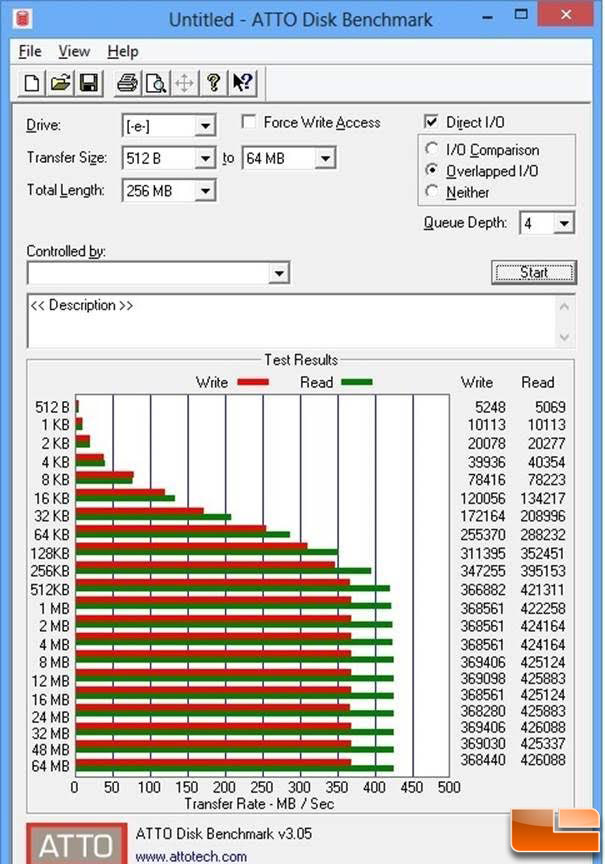Select the I/O Comparison radio button

[432, 149]
